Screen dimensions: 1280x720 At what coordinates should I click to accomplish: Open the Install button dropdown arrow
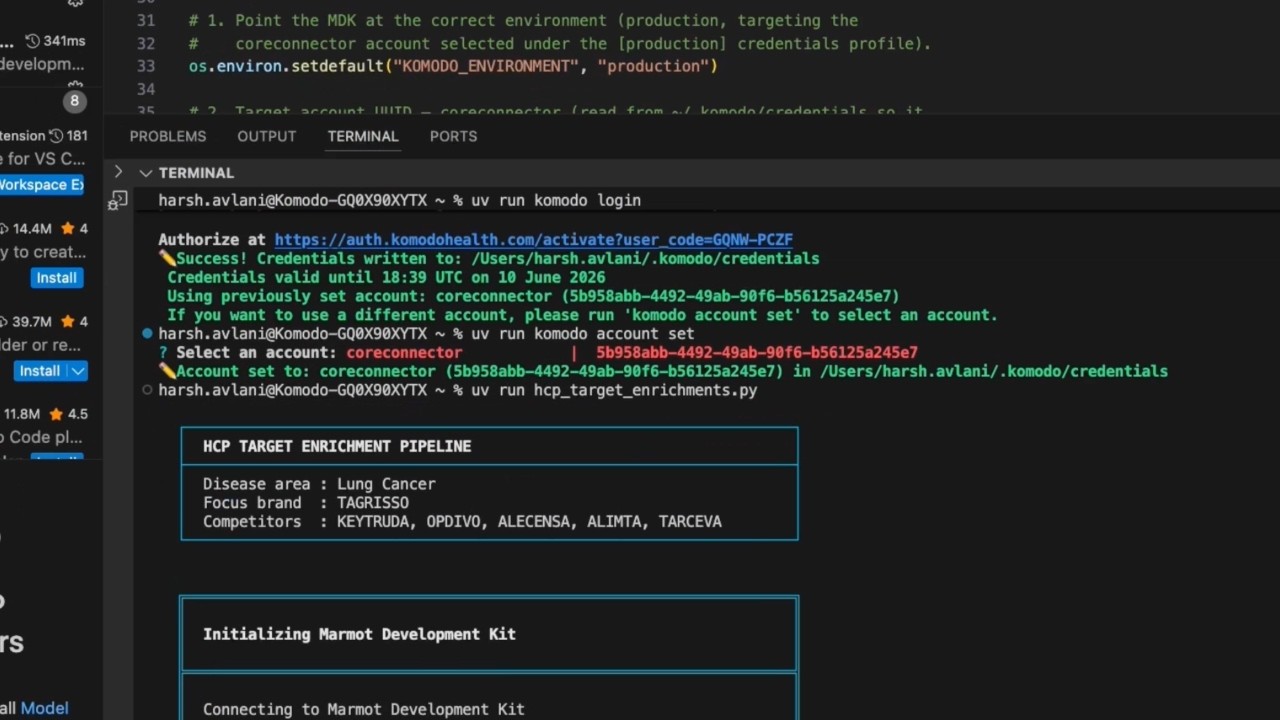[77, 371]
